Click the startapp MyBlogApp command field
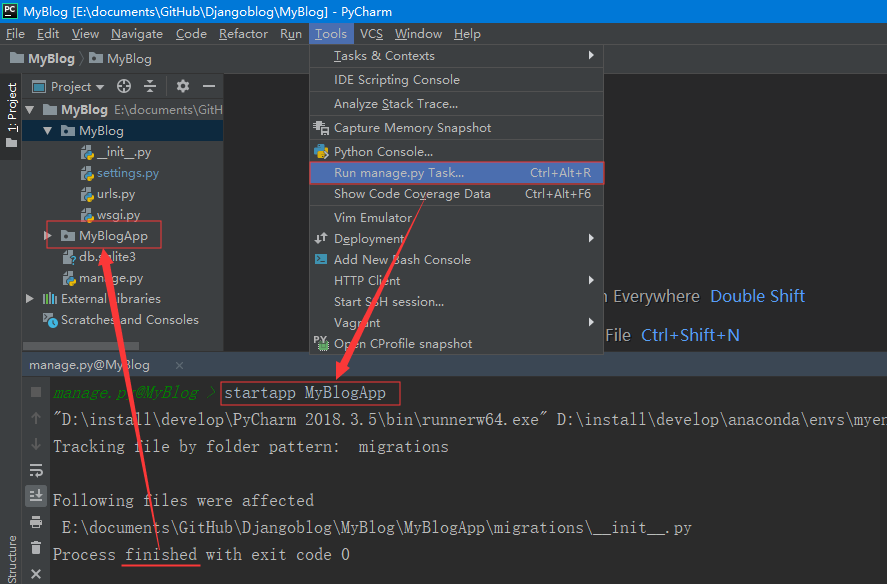Image resolution: width=887 pixels, height=584 pixels. click(x=310, y=393)
